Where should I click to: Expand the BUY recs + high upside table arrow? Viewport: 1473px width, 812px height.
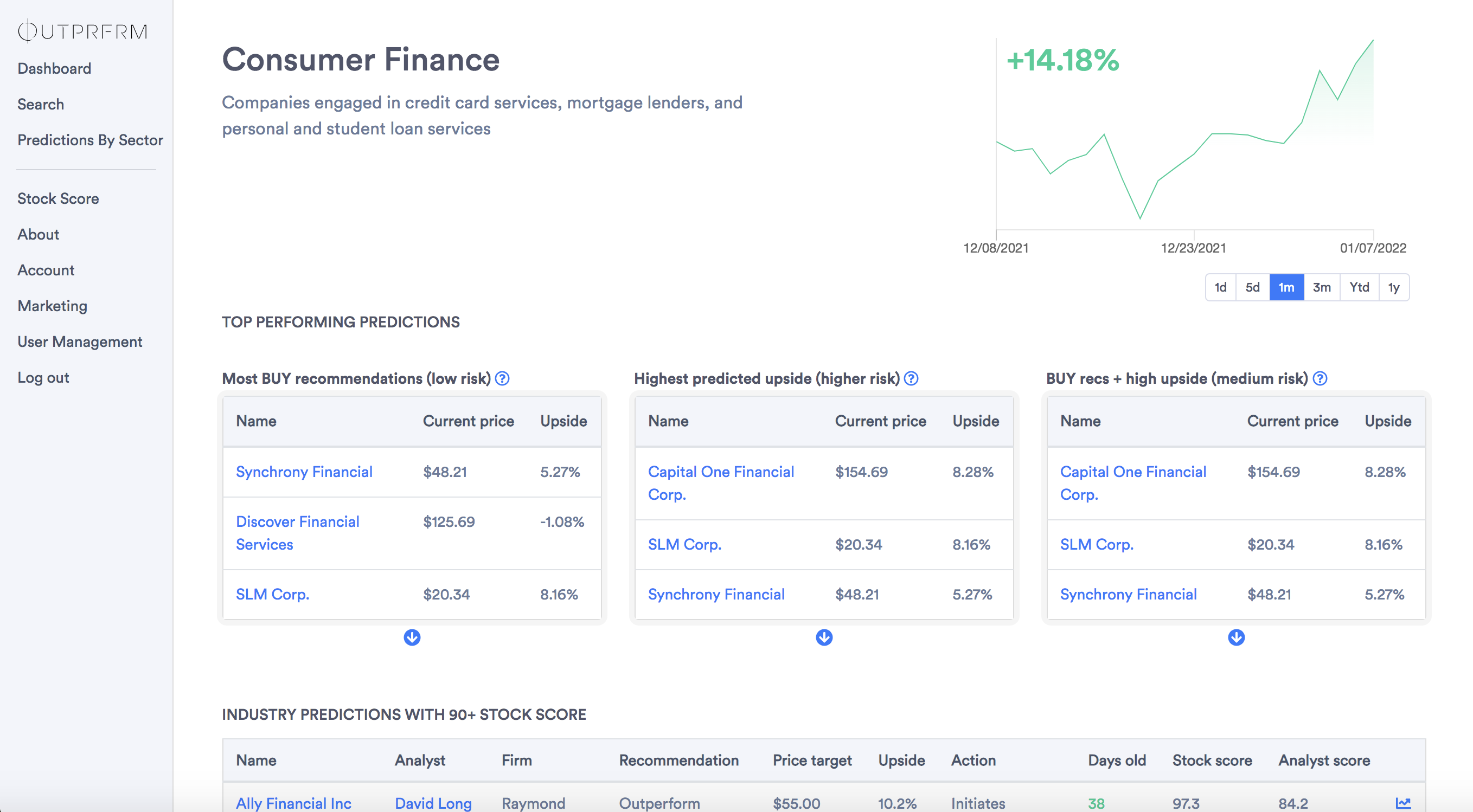(x=1237, y=637)
